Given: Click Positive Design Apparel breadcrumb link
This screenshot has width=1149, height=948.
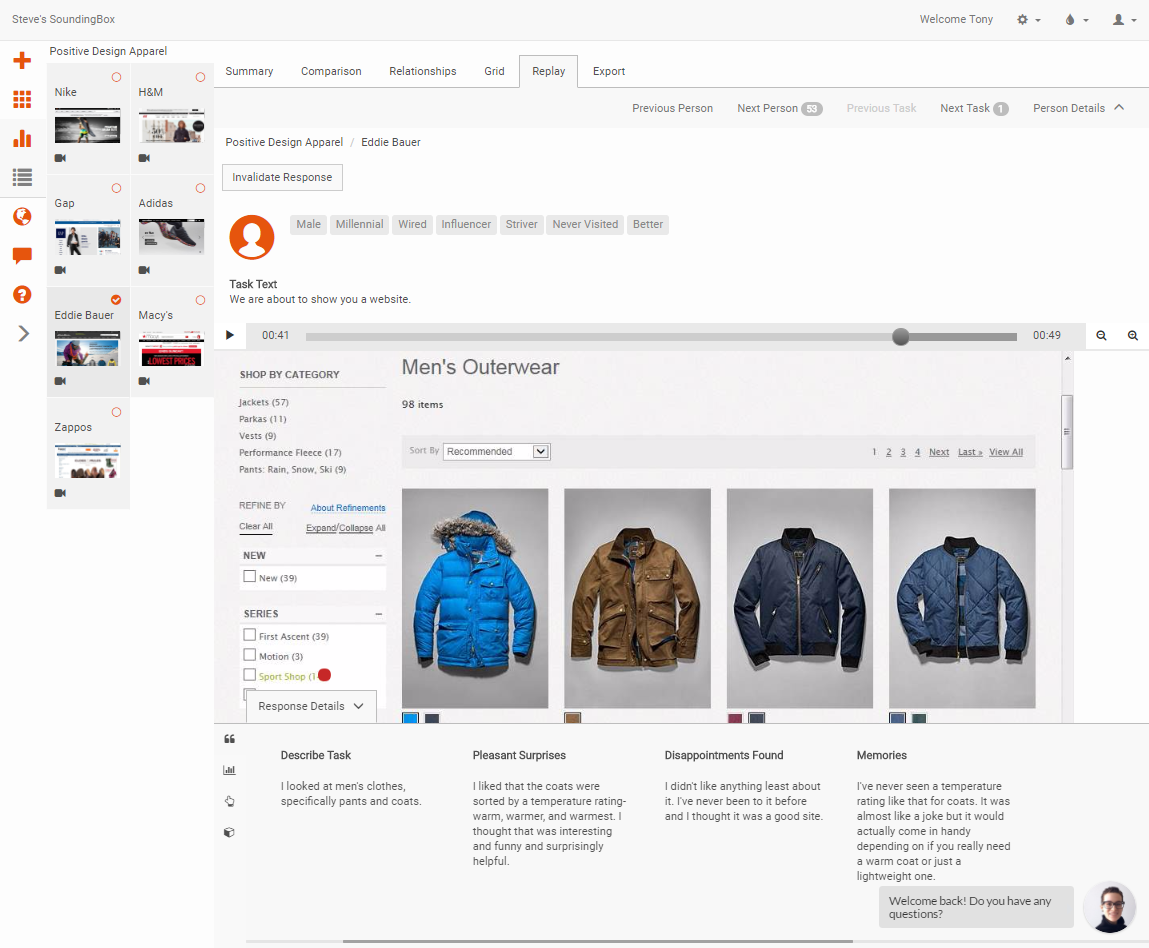Looking at the screenshot, I should coord(284,142).
